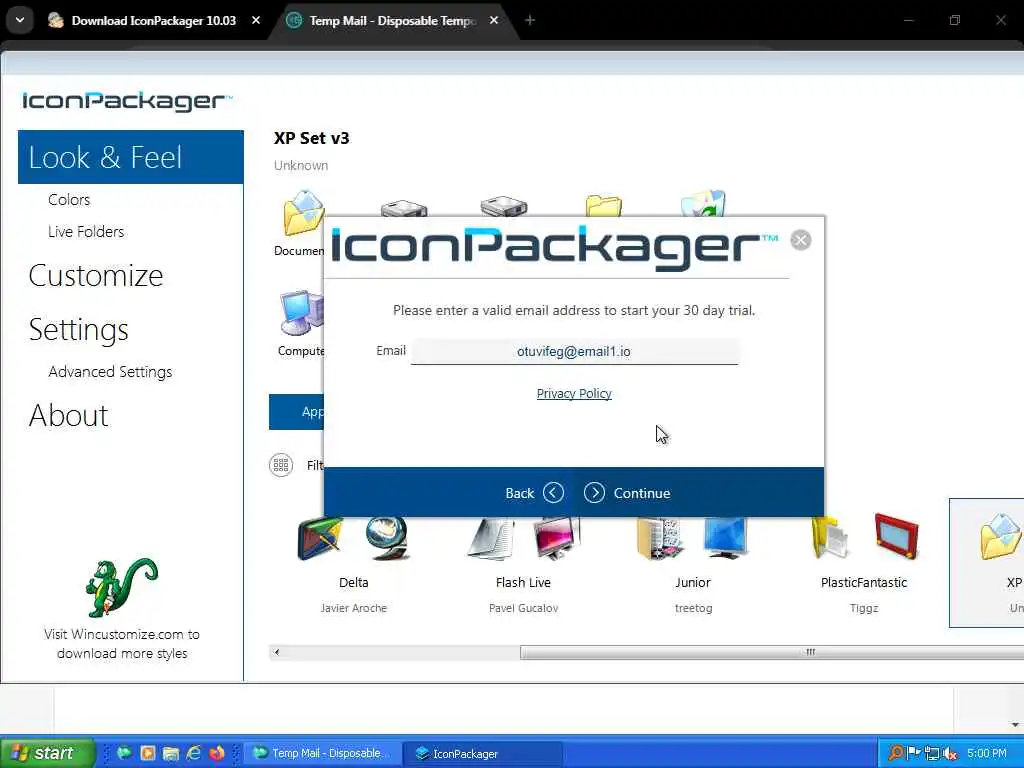Open the Privacy Policy link
This screenshot has width=1024, height=768.
pos(574,394)
